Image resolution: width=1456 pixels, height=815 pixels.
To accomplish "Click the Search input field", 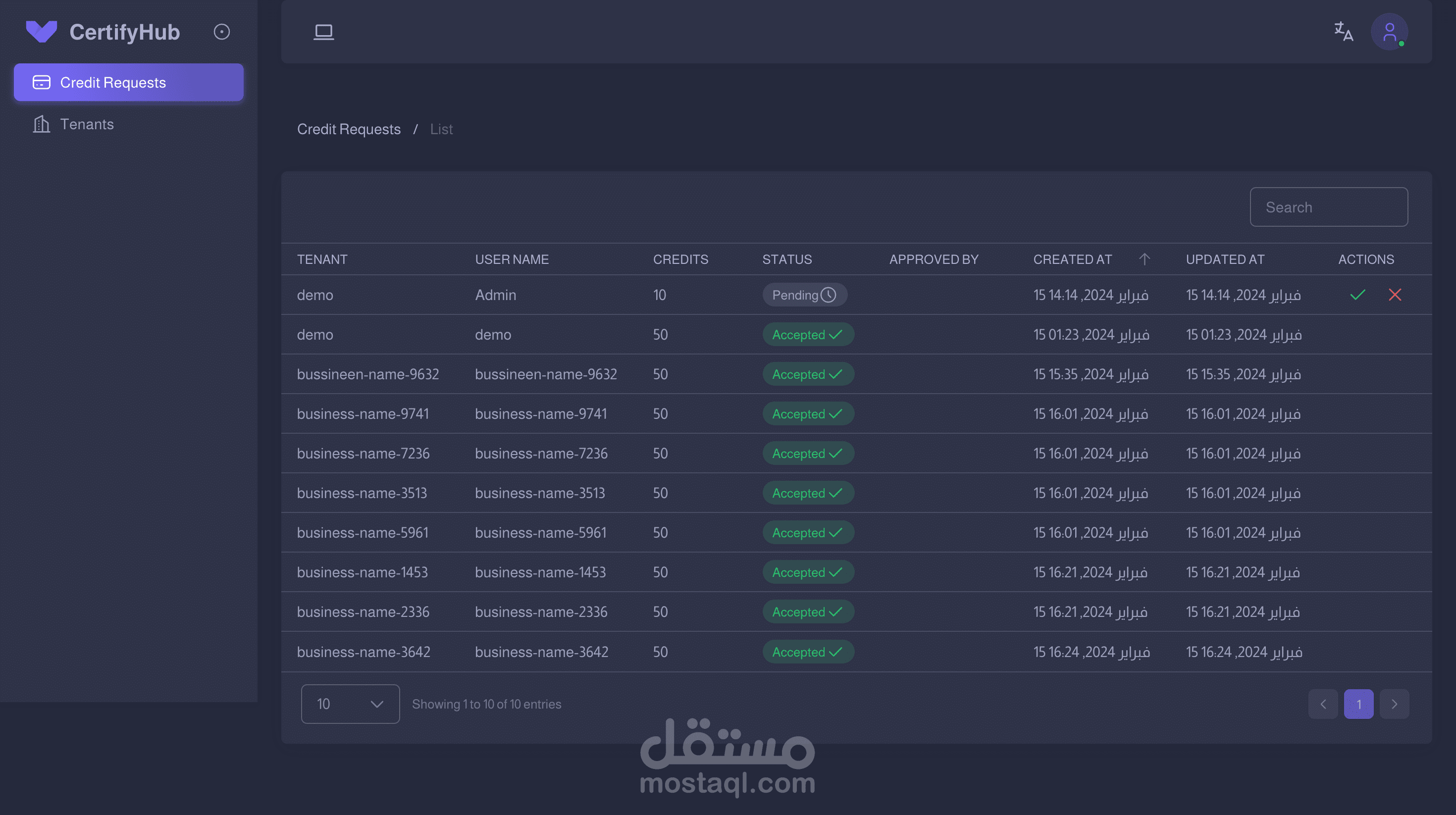I will 1328,207.
